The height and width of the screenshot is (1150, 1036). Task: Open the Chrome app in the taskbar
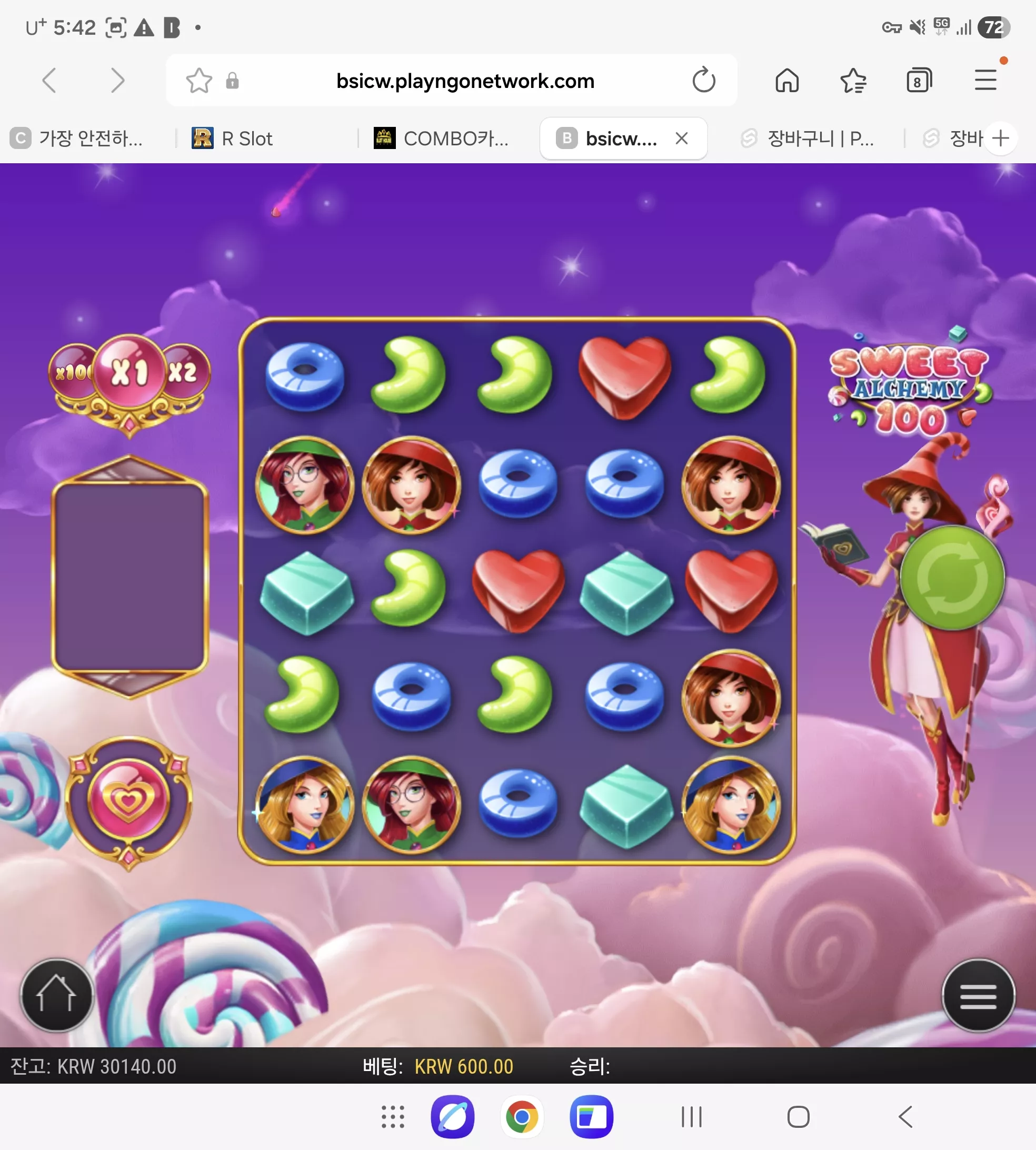point(522,1116)
